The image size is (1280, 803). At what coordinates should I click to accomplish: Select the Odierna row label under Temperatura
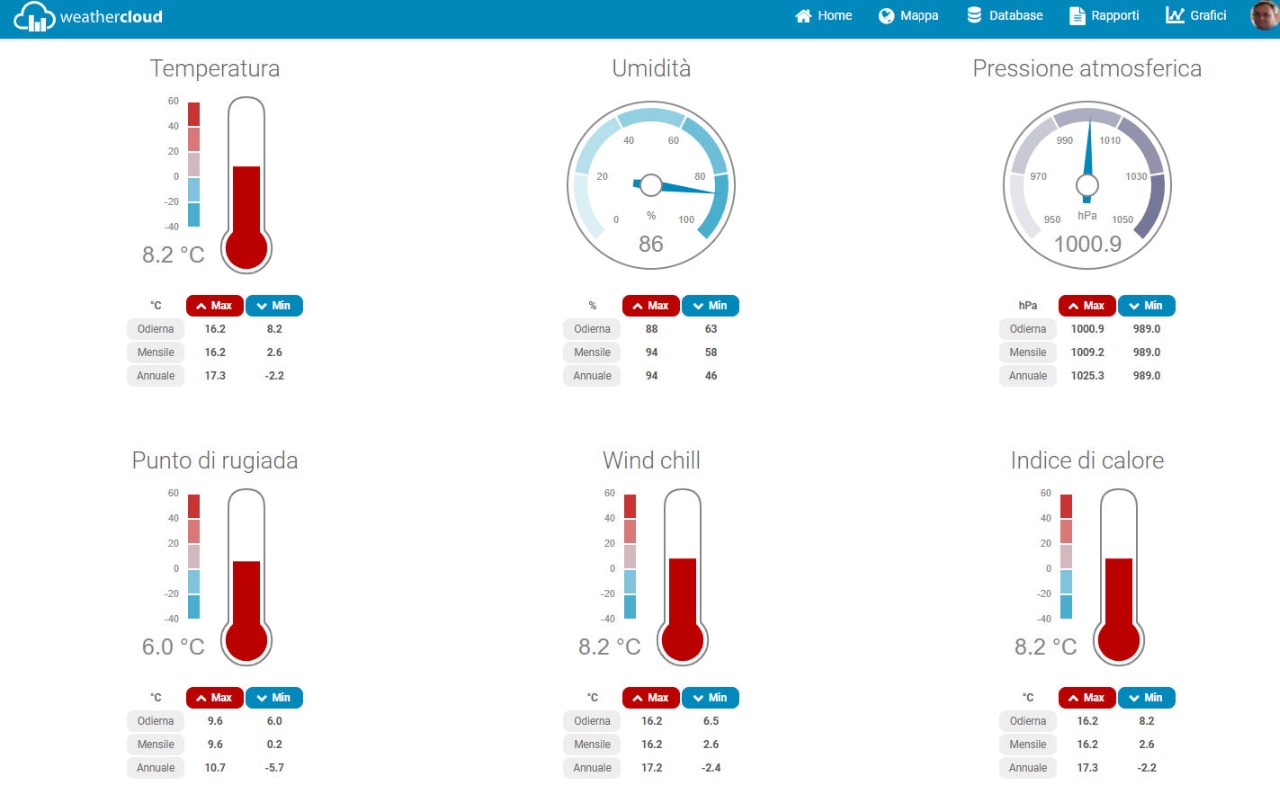coord(156,329)
